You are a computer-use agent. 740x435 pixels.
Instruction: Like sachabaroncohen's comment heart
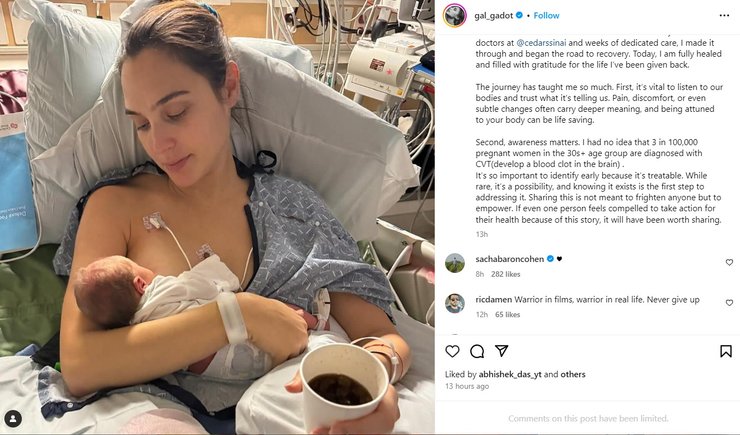click(x=729, y=262)
